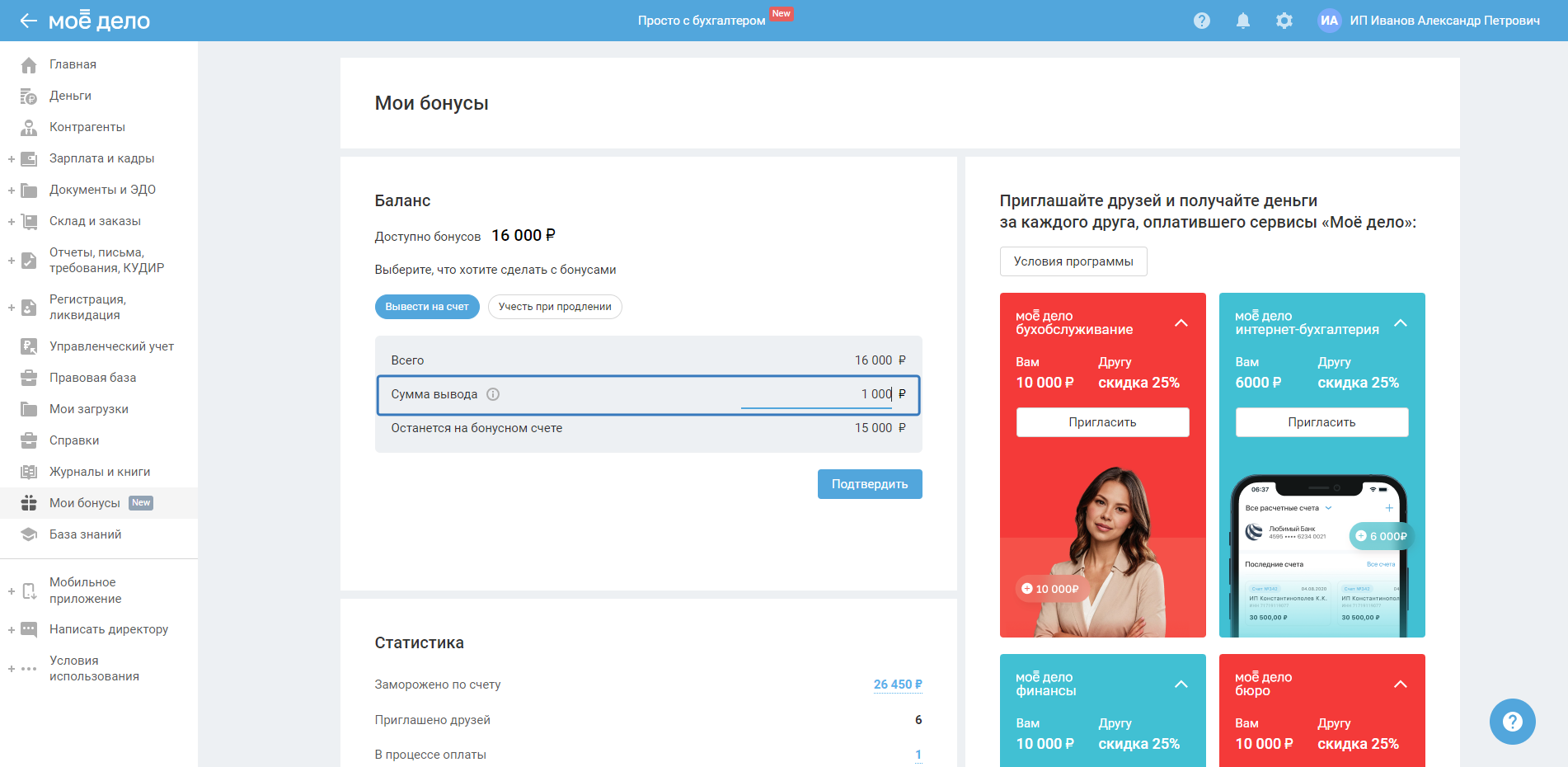Open the help question mark icon in header
This screenshot has height=767, width=1568.
point(1202,21)
